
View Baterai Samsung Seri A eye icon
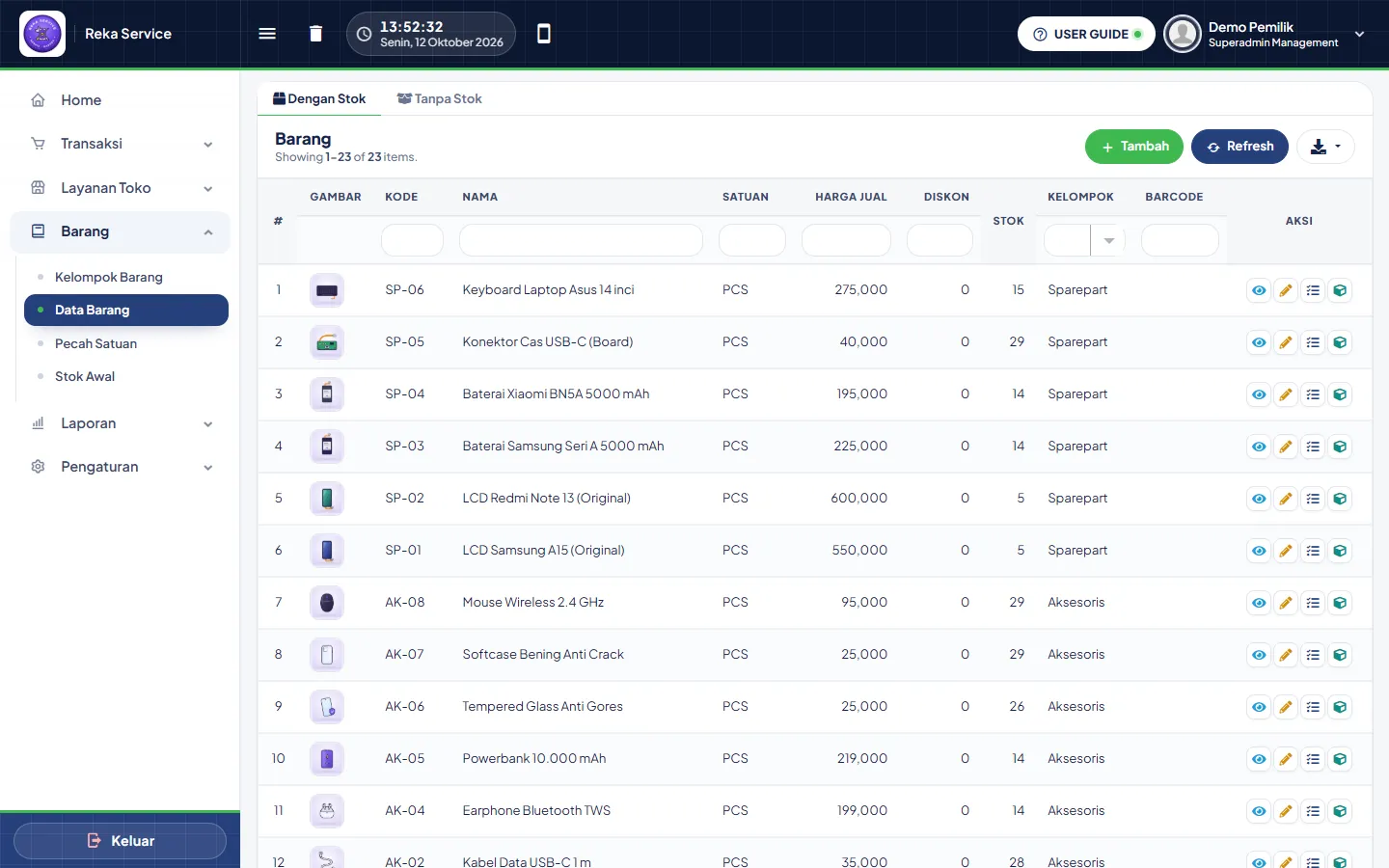point(1259,447)
